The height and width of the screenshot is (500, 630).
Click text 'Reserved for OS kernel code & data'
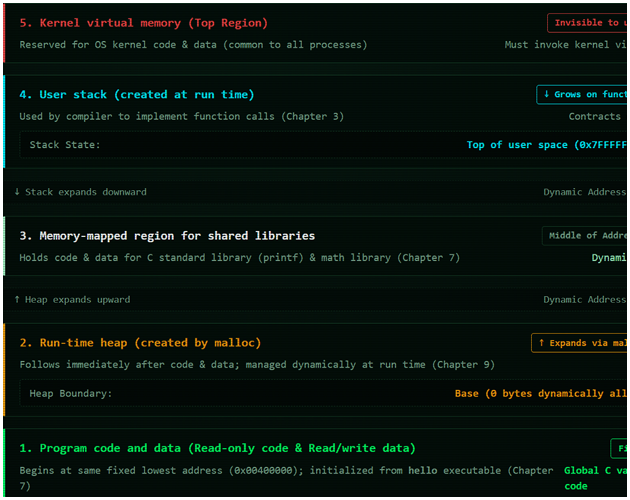118,45
